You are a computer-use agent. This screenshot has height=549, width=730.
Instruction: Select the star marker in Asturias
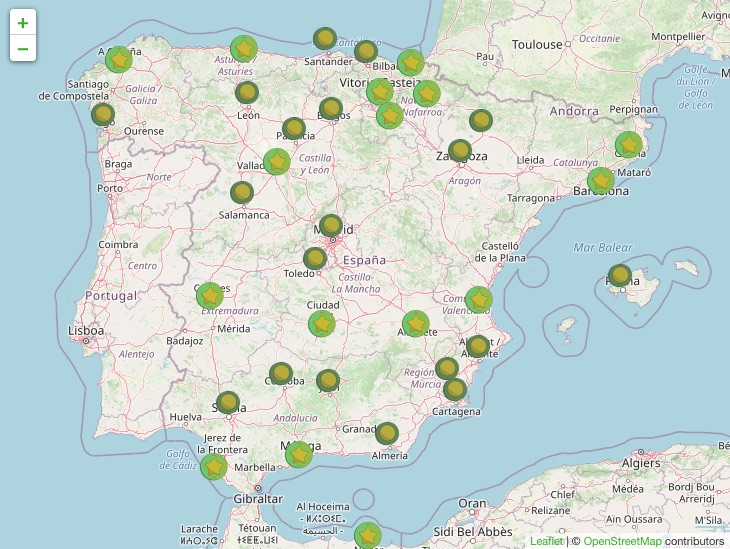click(x=243, y=48)
